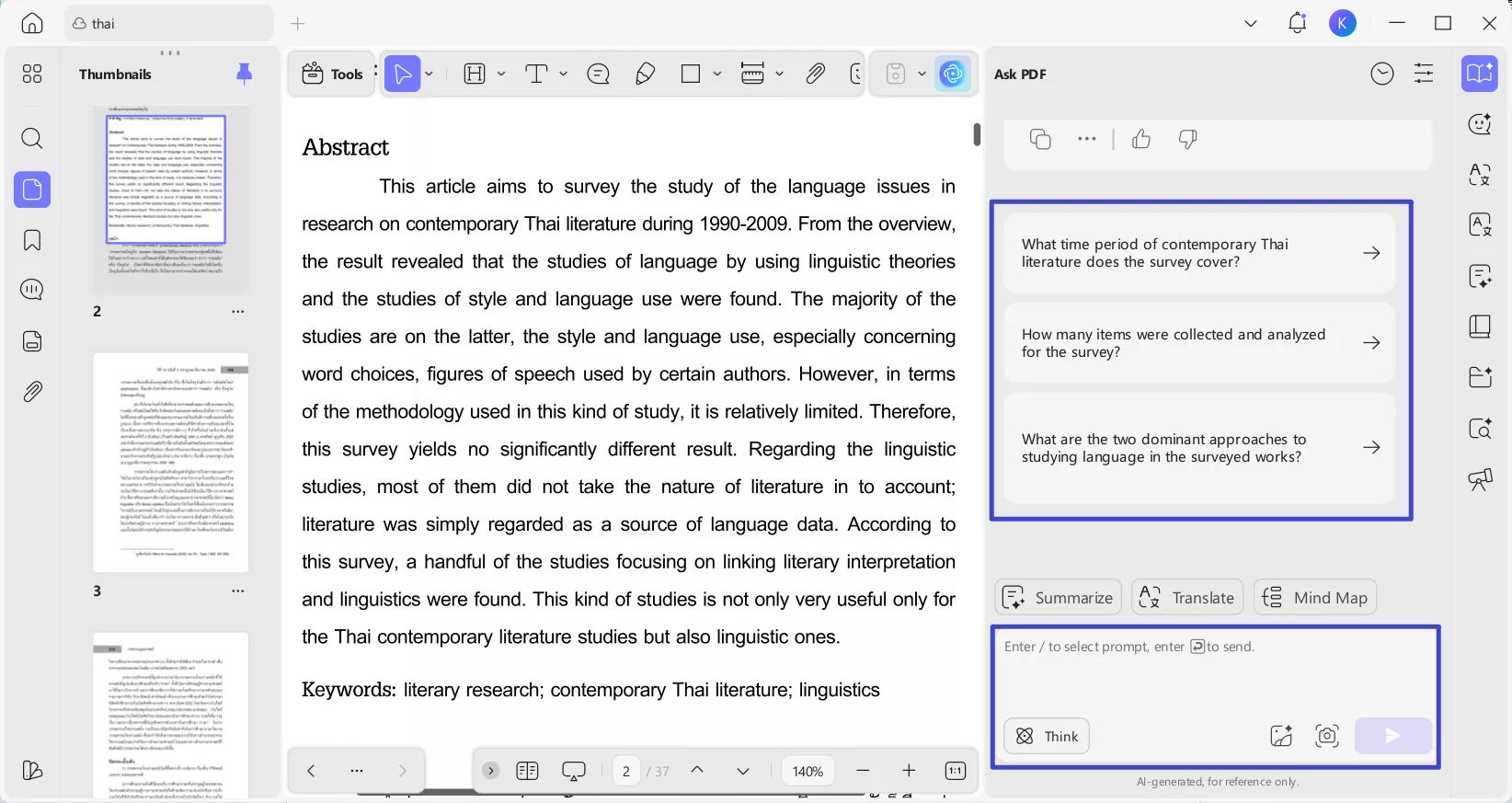Open the 140% zoom level dropdown

point(808,771)
